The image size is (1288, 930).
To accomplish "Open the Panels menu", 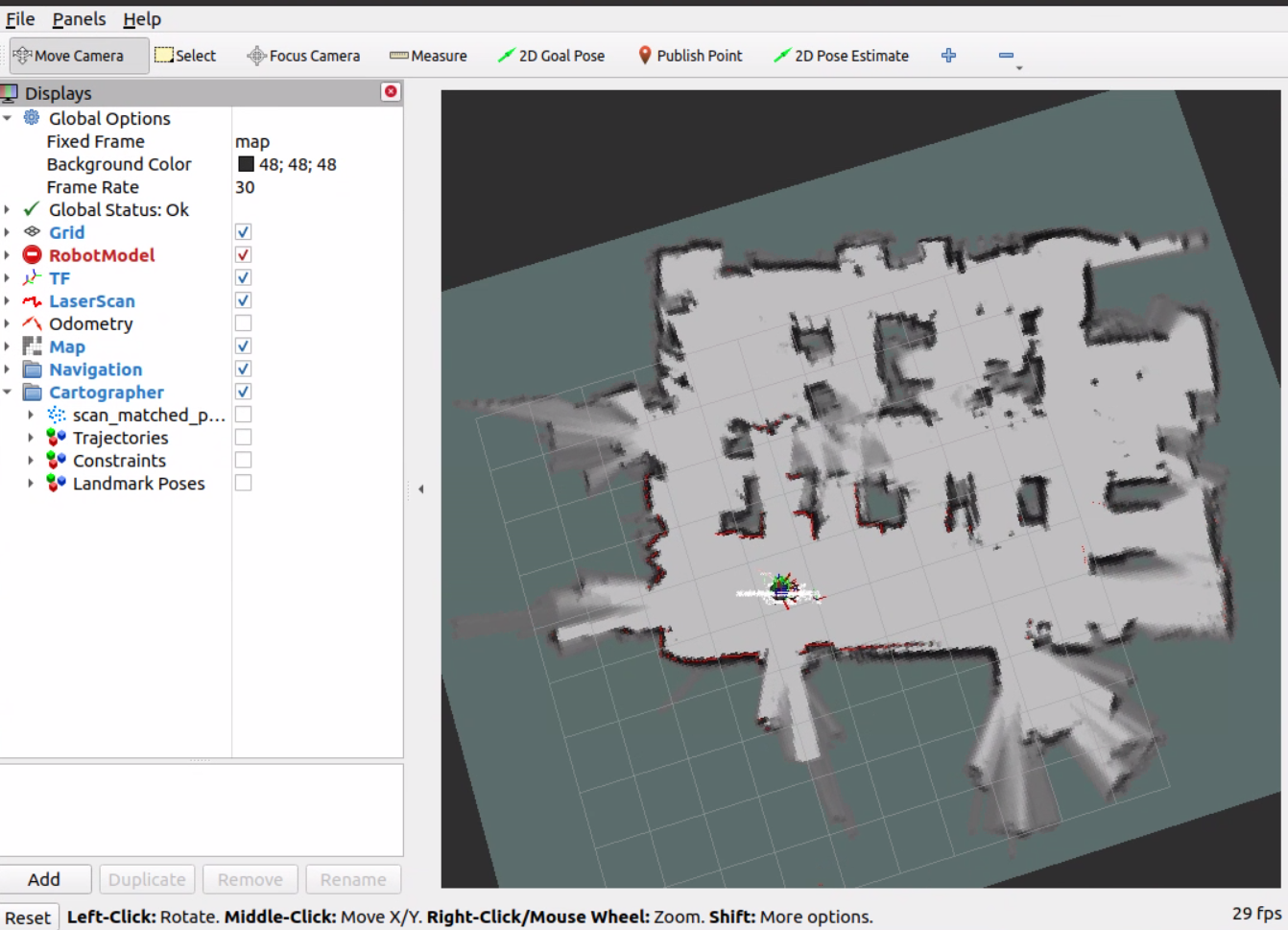I will coord(79,18).
